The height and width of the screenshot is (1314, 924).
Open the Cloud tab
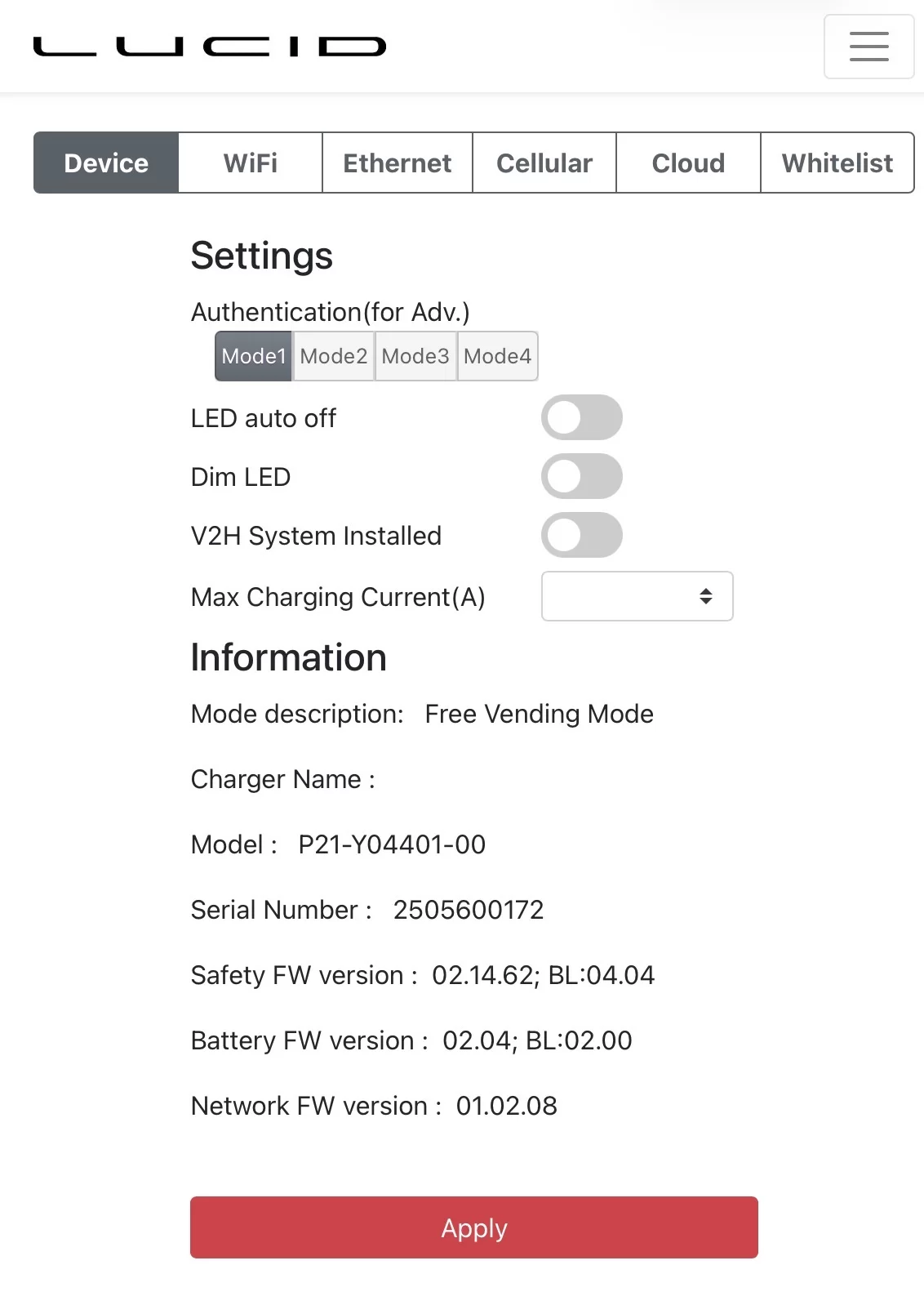pyautogui.click(x=688, y=163)
